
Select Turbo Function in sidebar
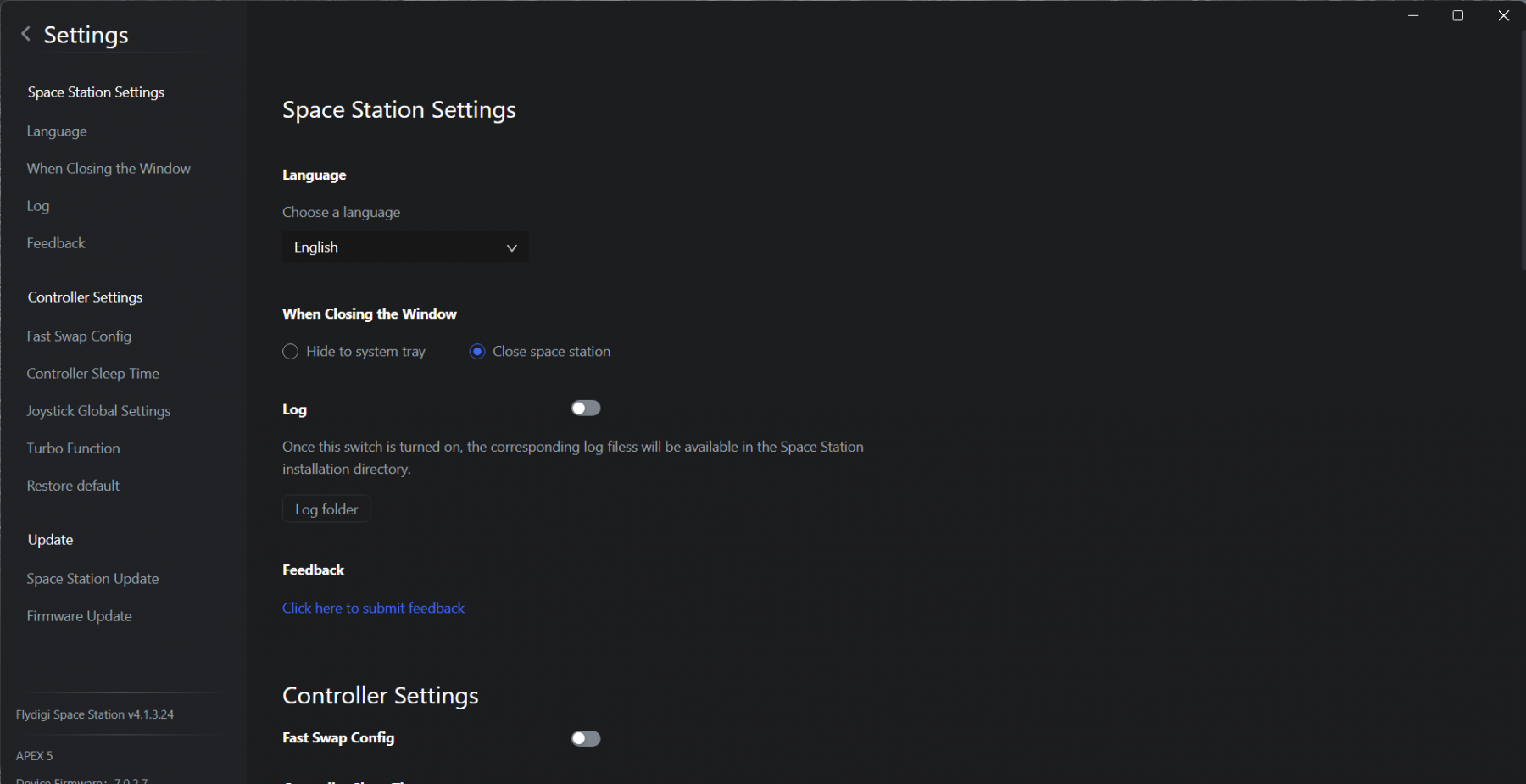click(x=73, y=448)
